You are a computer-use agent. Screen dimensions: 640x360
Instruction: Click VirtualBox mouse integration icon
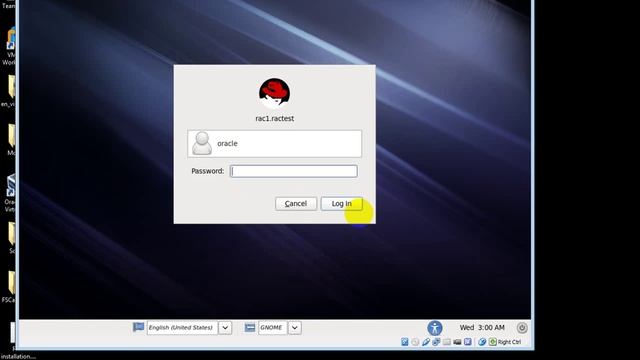[482, 342]
